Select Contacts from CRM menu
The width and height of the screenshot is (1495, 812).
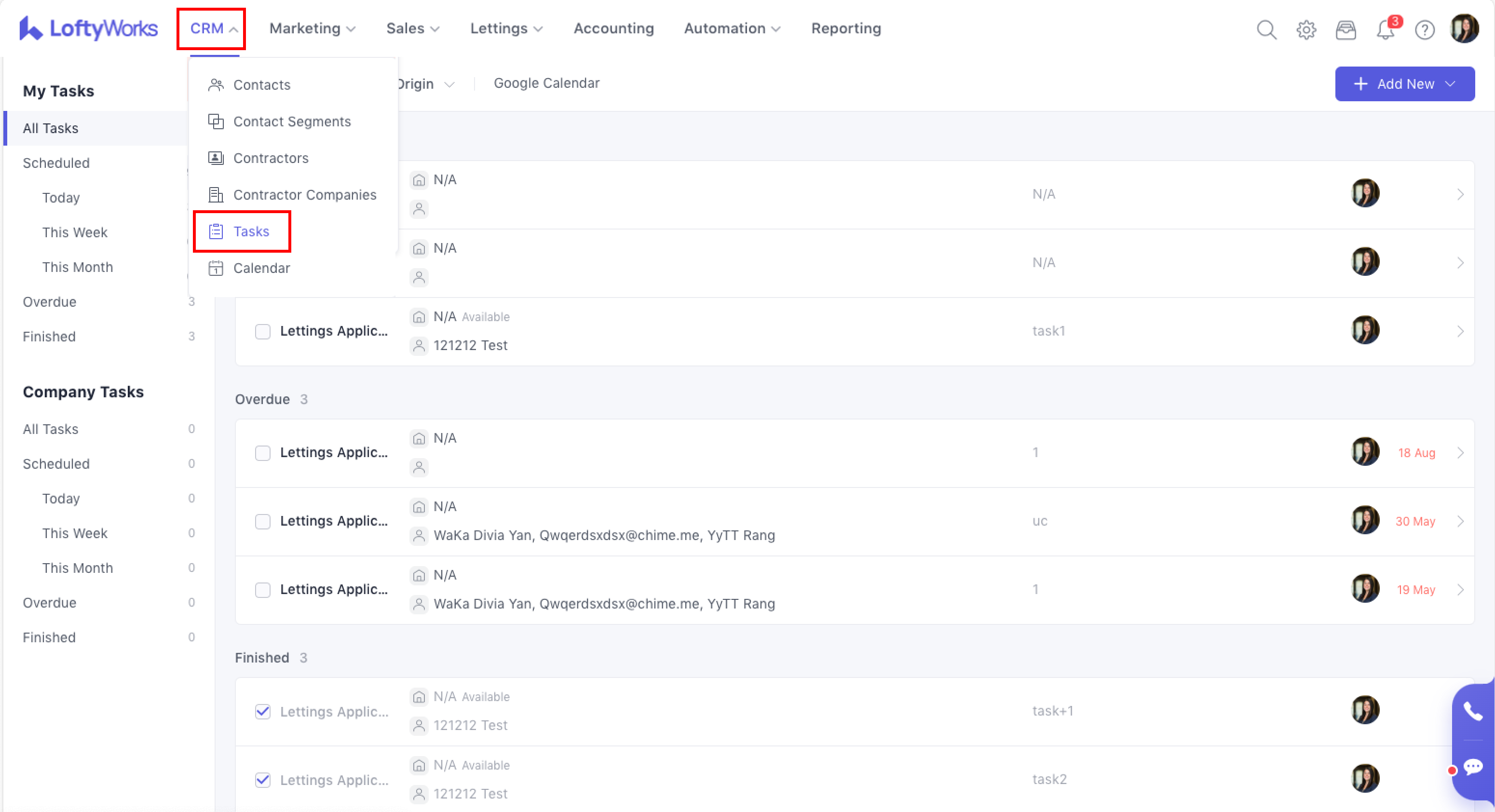pos(261,85)
